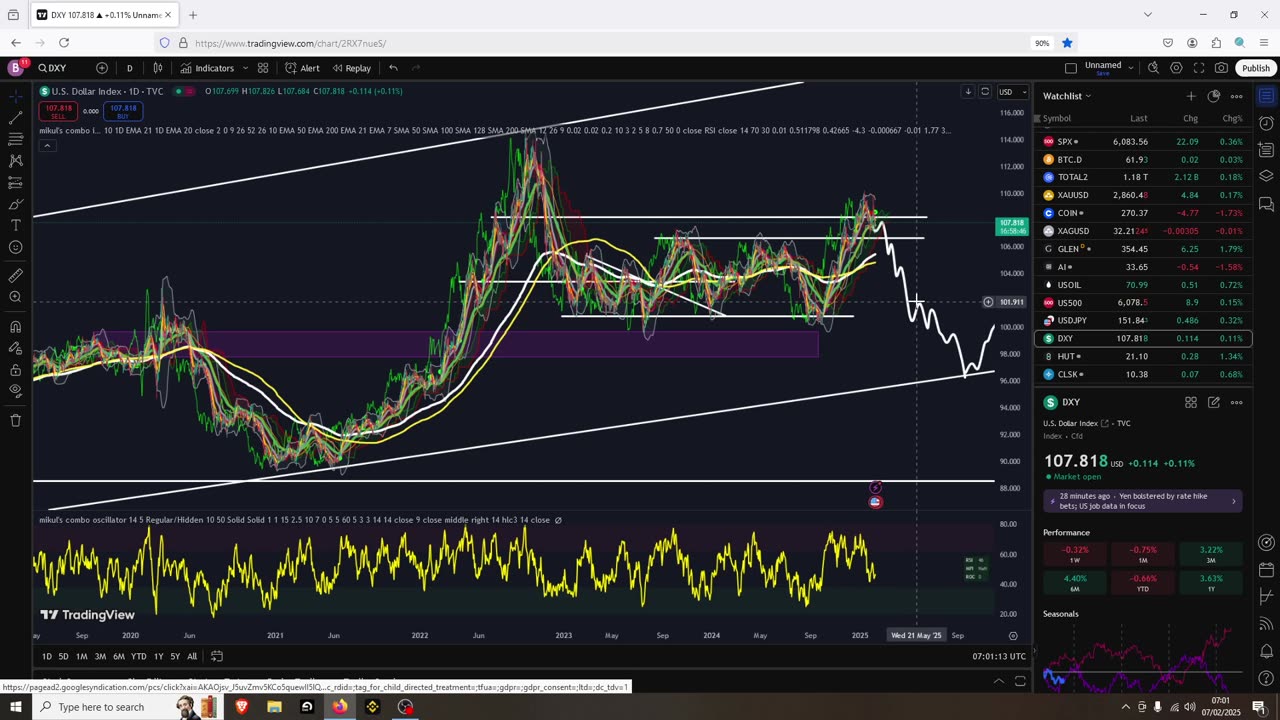Add symbol to watchlist plus icon
The image size is (1280, 720).
click(1191, 96)
